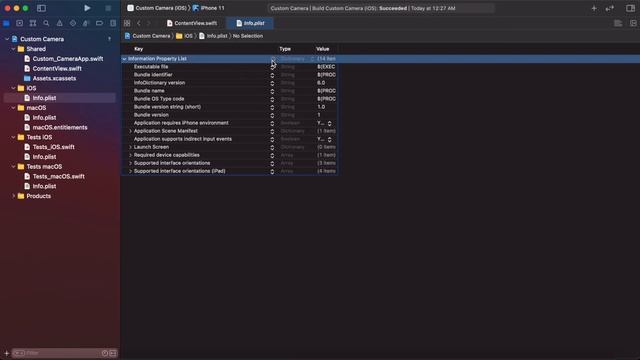The height and width of the screenshot is (360, 640).
Task: Click iOS folder in jump bar
Action: click(x=184, y=36)
